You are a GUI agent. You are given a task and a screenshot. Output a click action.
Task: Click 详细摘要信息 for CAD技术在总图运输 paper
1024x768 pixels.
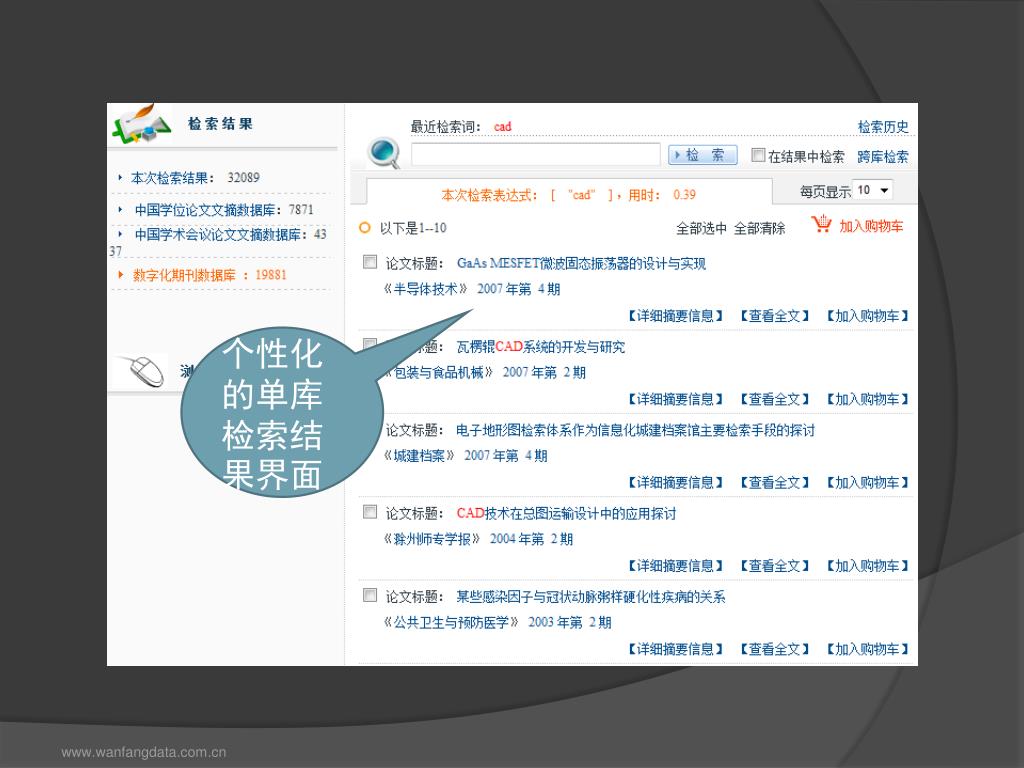tap(675, 566)
